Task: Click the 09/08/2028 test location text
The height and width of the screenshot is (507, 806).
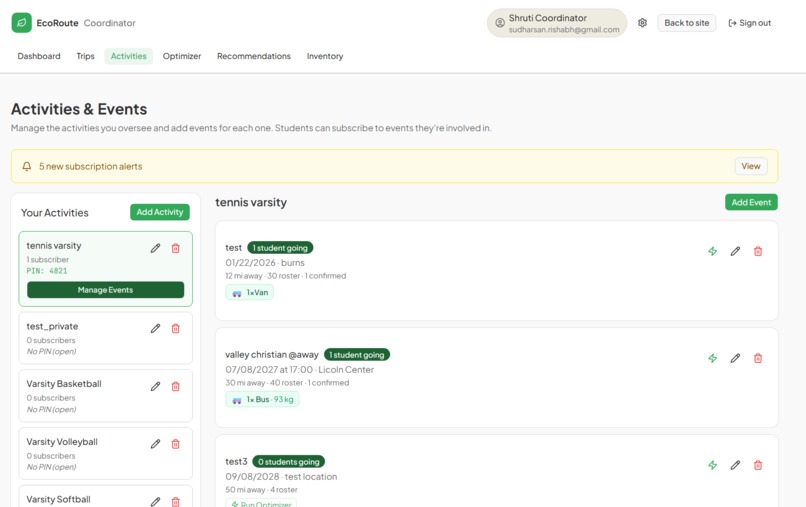Action: pyautogui.click(x=281, y=477)
